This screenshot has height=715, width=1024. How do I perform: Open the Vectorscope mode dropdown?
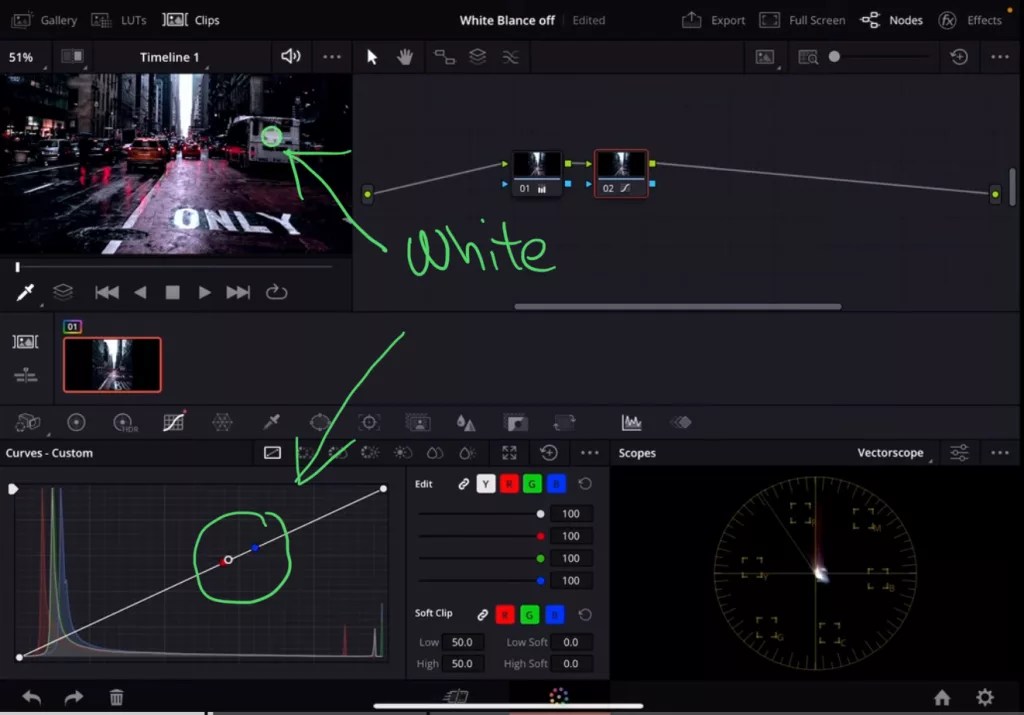[x=890, y=452]
